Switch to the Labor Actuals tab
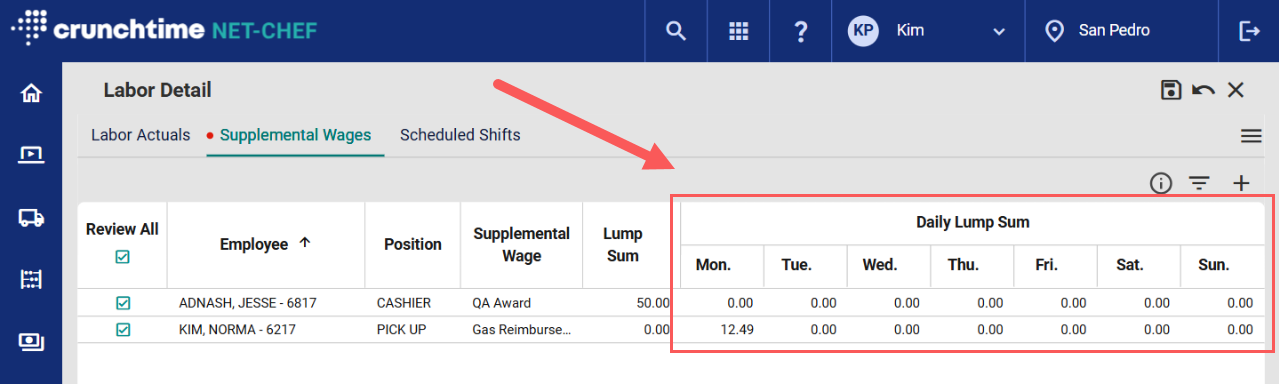Screen dimensions: 1279x384 140,135
